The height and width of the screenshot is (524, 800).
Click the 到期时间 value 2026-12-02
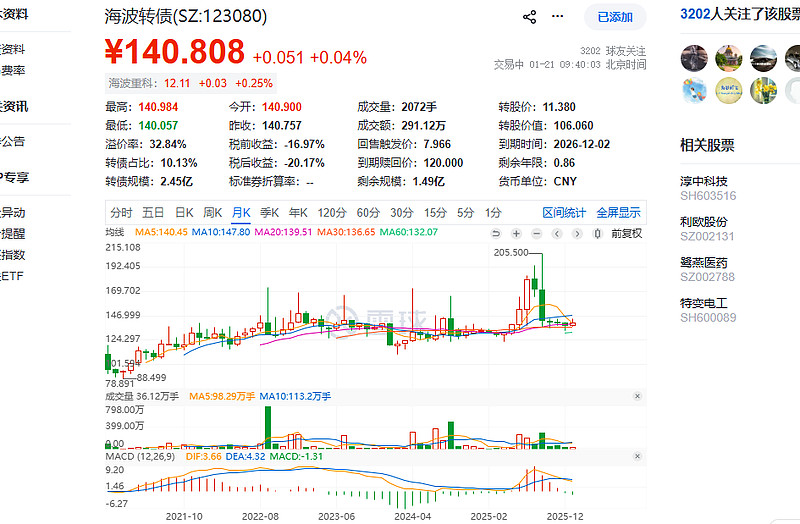pyautogui.click(x=582, y=144)
